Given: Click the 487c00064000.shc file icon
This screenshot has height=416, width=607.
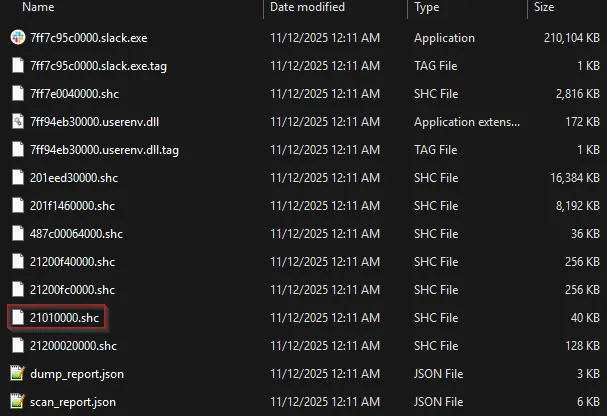Looking at the screenshot, I should 17,233.
